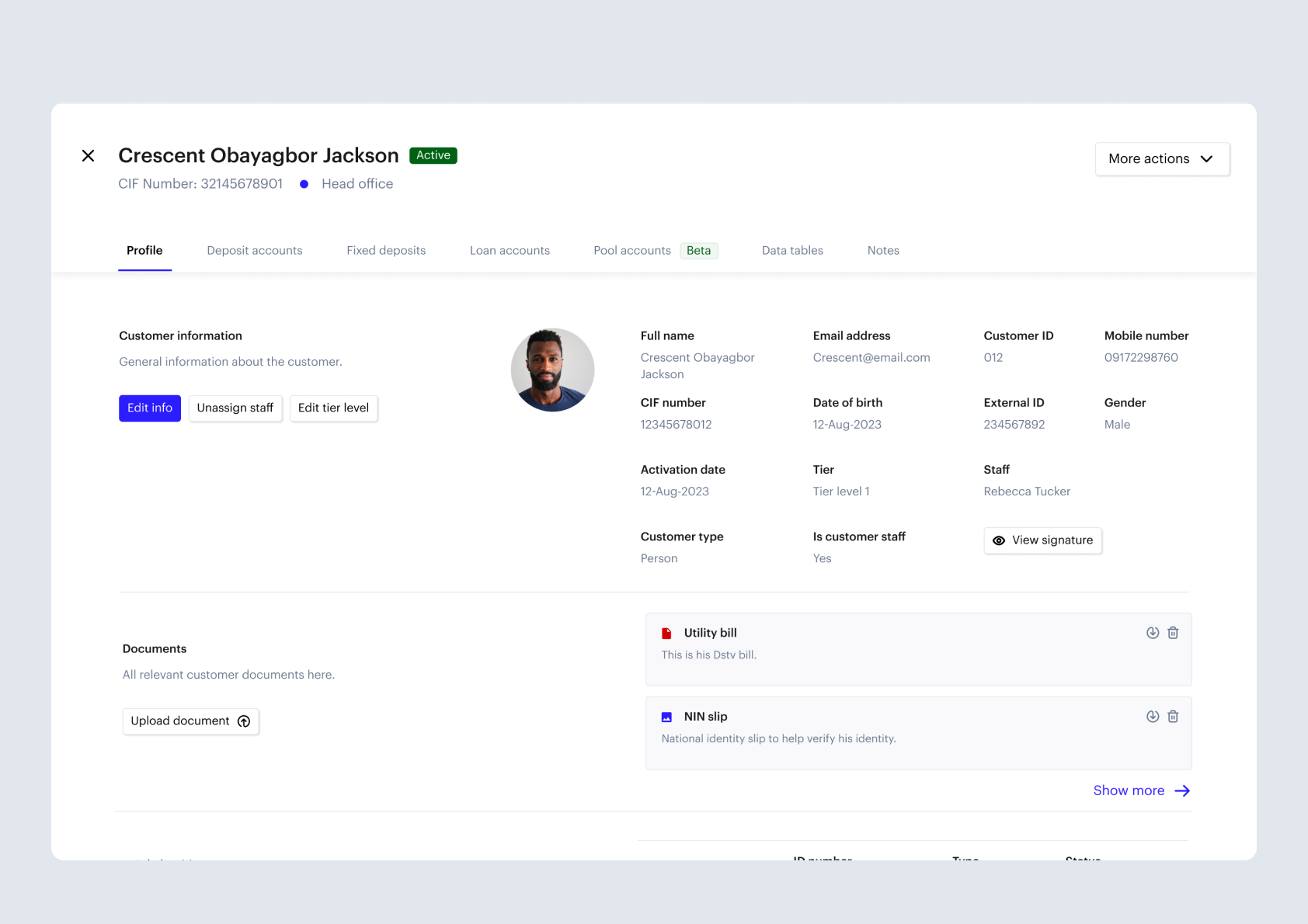
Task: Click the upload icon in Upload document button
Action: tap(243, 721)
